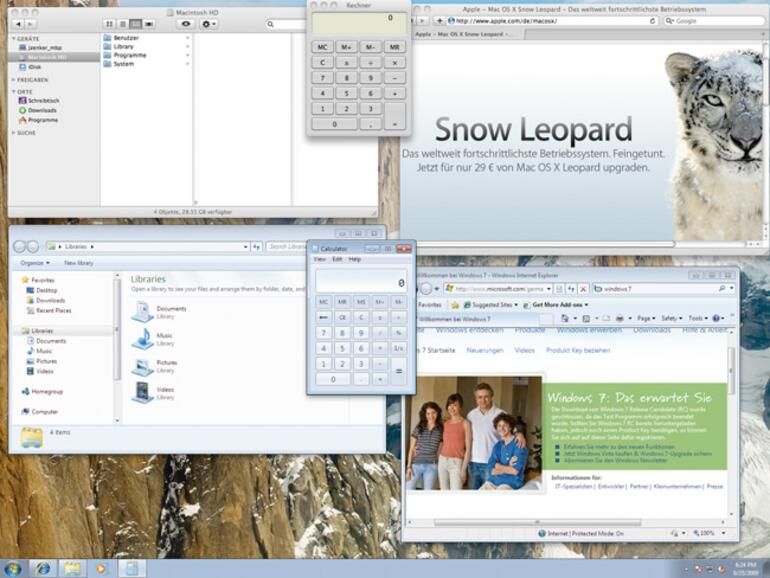Click the MR key on the Mac Rechner
The width and height of the screenshot is (770, 578).
(394, 47)
